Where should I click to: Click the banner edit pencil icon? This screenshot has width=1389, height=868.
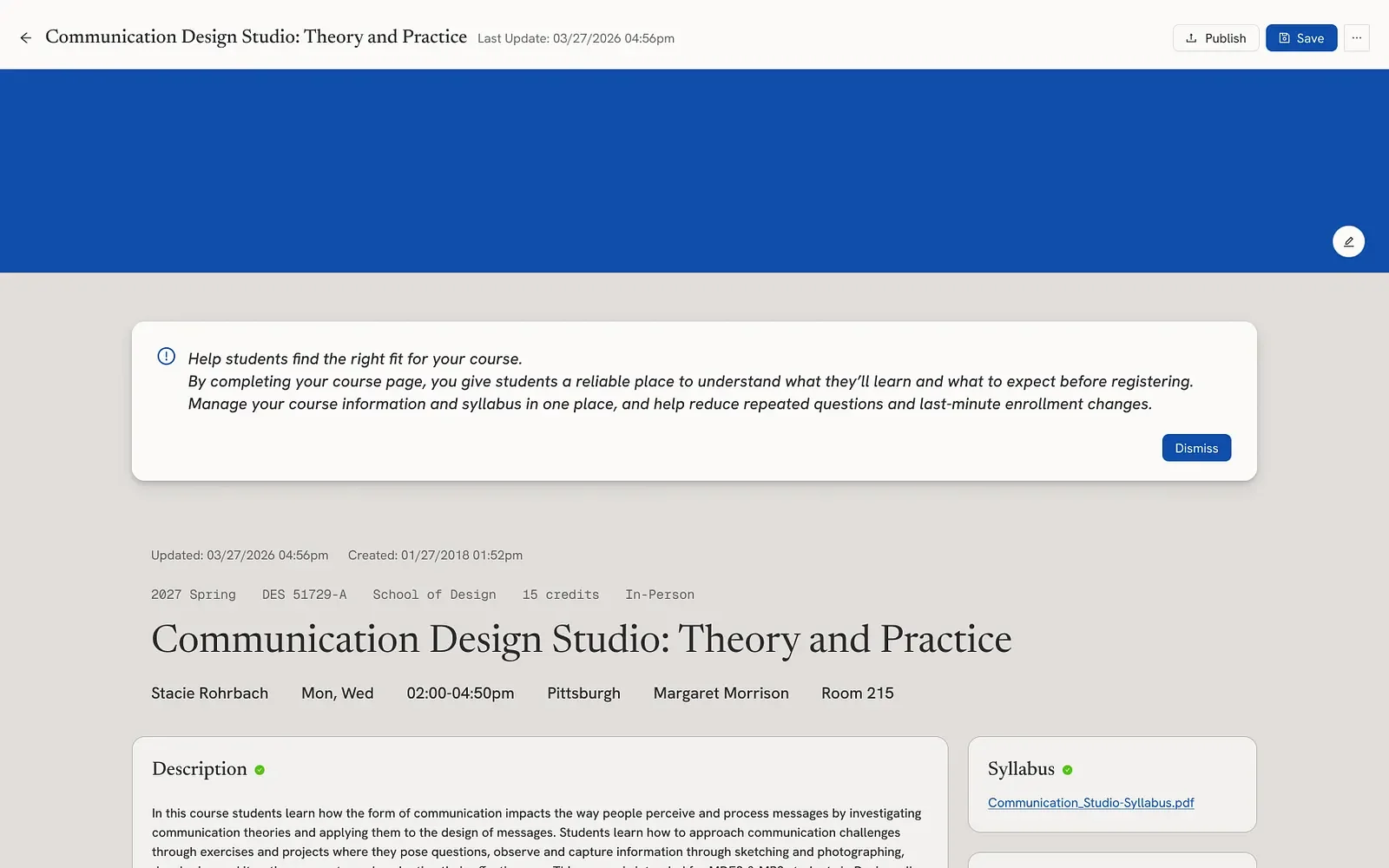coord(1348,241)
